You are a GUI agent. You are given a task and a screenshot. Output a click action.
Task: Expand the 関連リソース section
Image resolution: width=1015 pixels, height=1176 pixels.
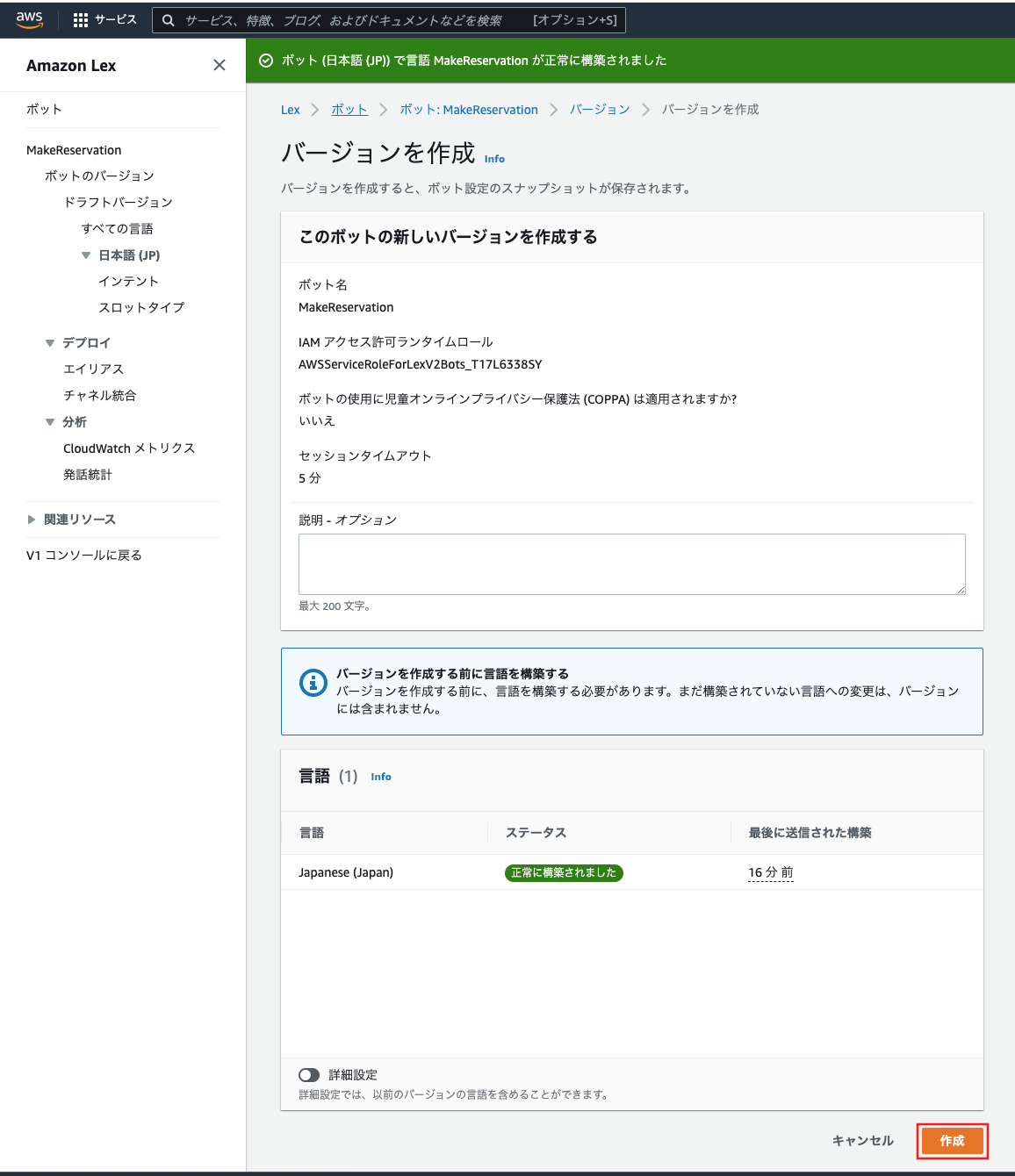point(32,520)
